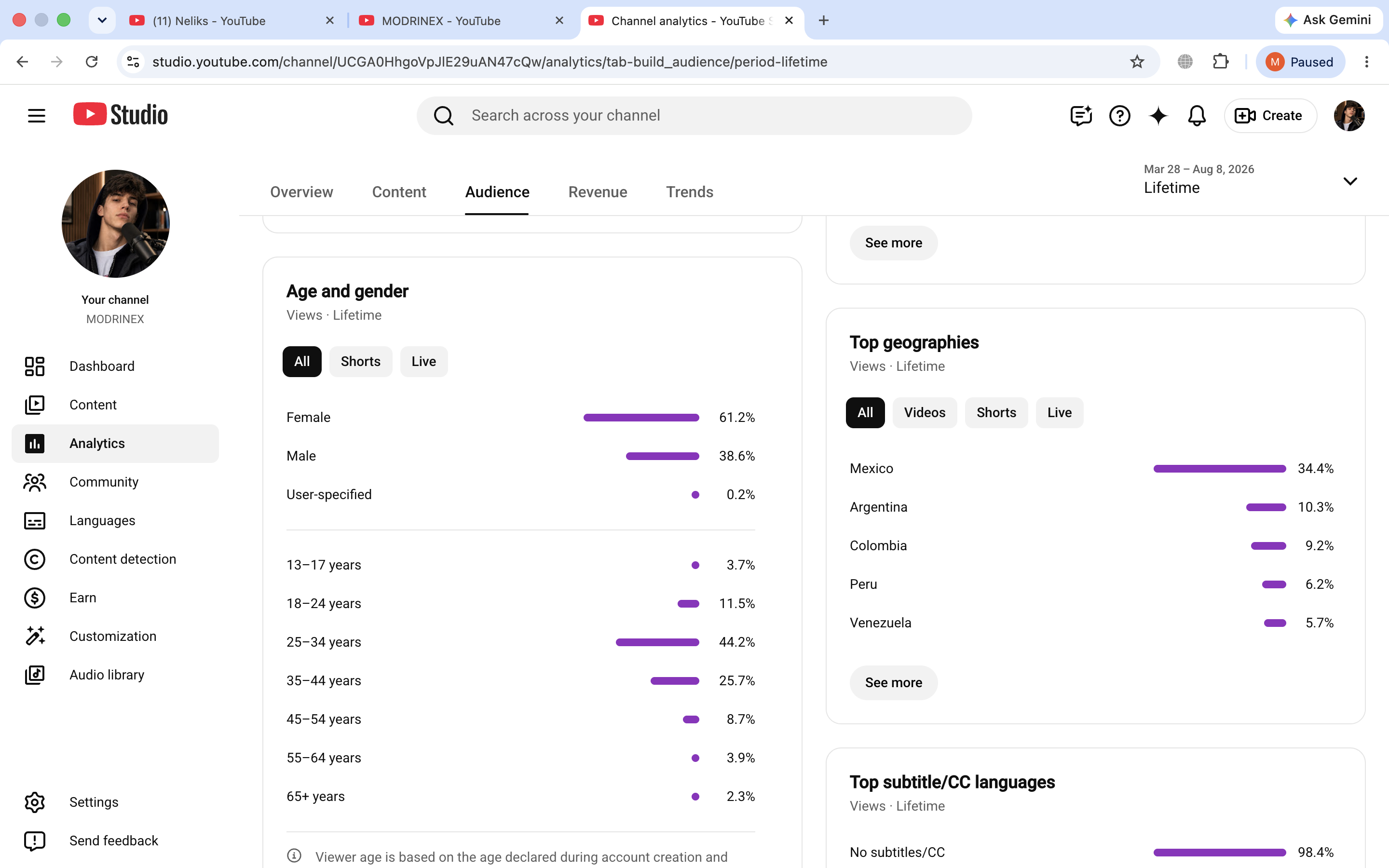Click the address bar URL
Image resolution: width=1389 pixels, height=868 pixels.
point(490,62)
